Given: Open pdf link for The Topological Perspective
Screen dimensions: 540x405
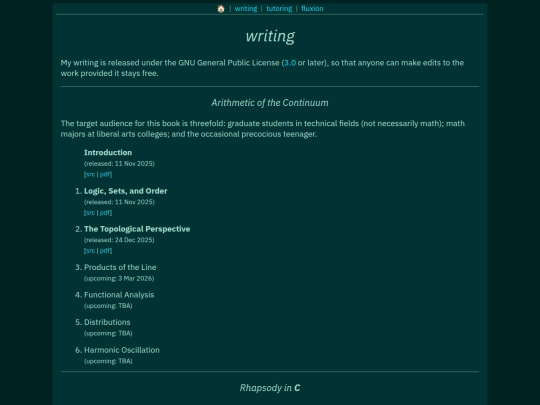Looking at the screenshot, I should [105, 251].
